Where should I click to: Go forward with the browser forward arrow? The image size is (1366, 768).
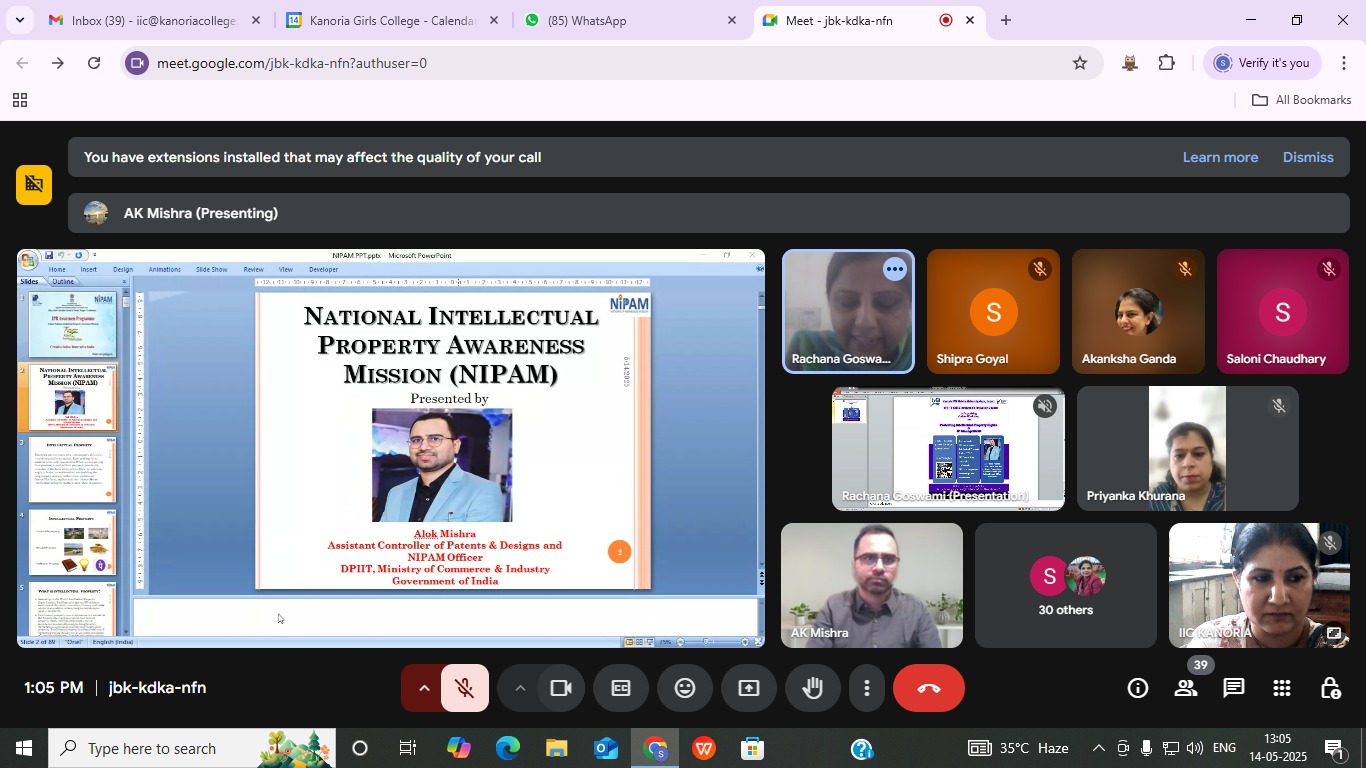click(x=58, y=63)
